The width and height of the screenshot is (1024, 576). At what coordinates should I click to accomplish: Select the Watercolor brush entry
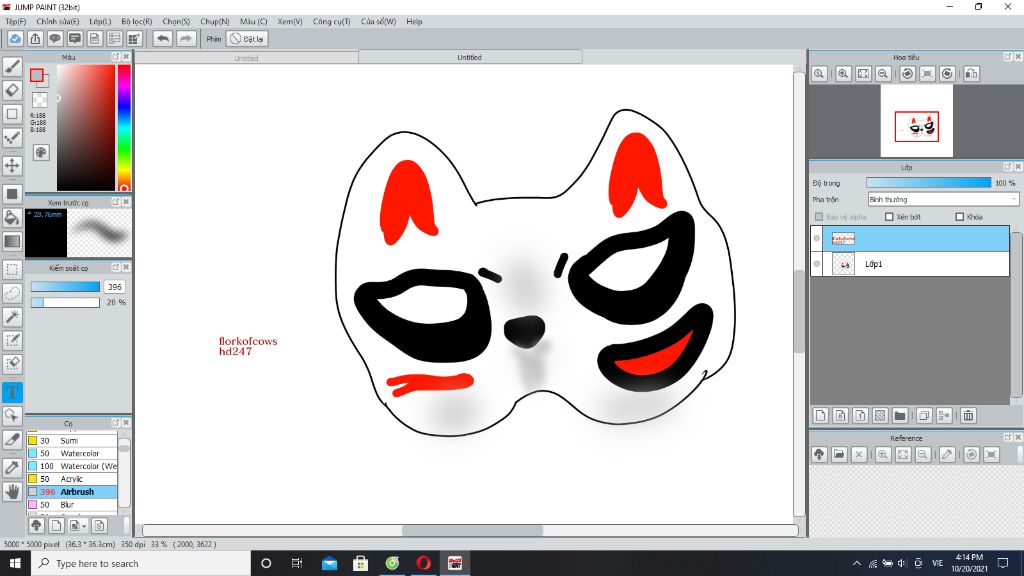click(x=72, y=453)
